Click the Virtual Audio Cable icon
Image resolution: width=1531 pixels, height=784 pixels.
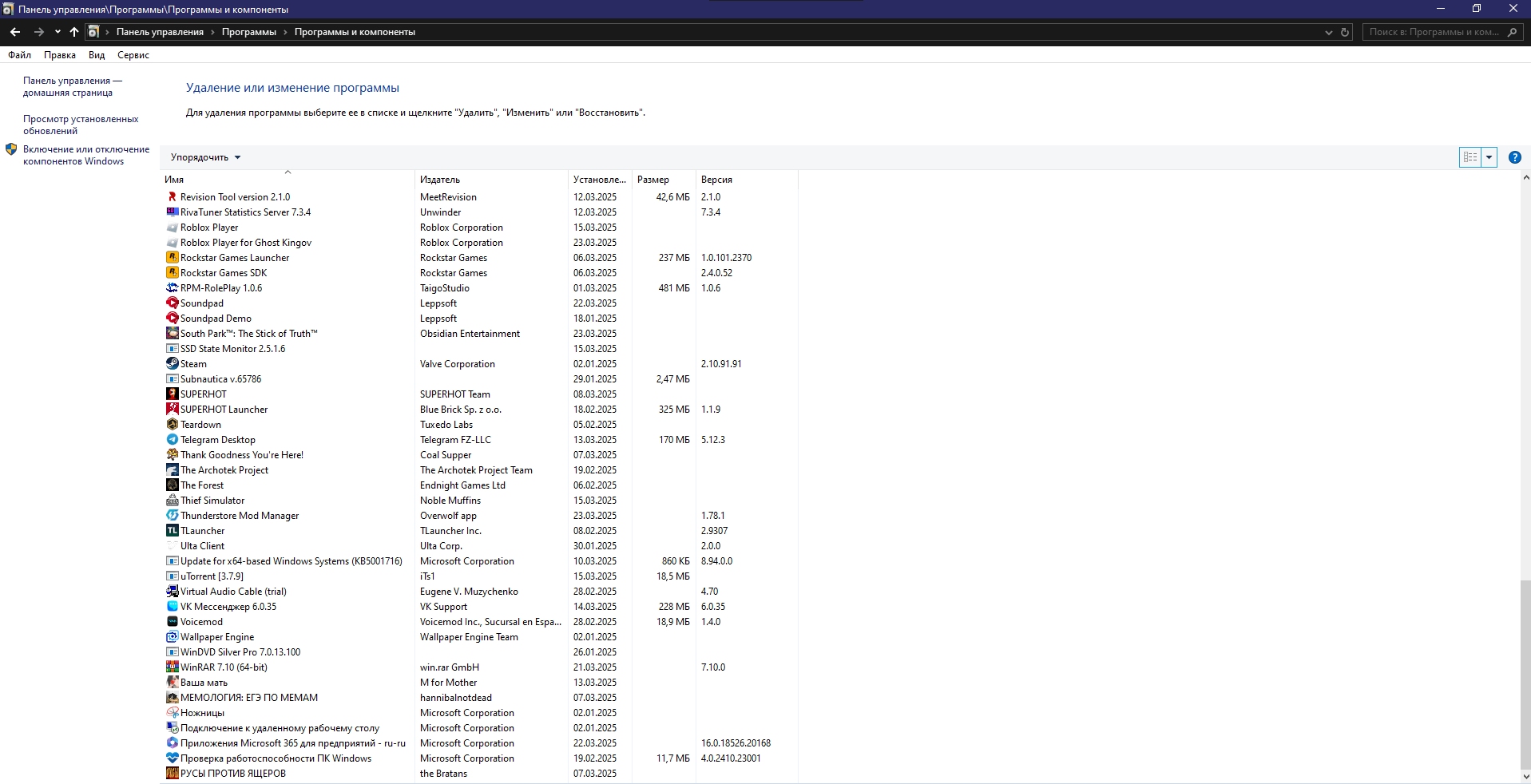click(x=172, y=591)
